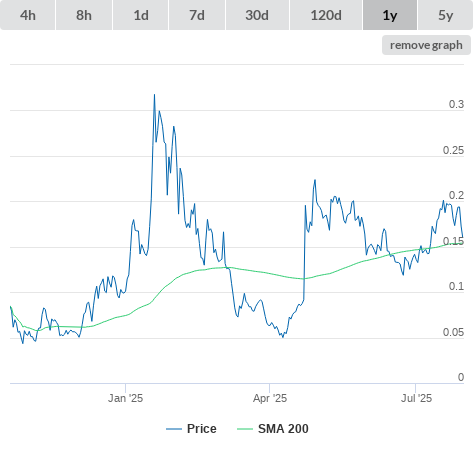
Task: Click the green SMA 200 legend line marker
Action: coord(245,429)
